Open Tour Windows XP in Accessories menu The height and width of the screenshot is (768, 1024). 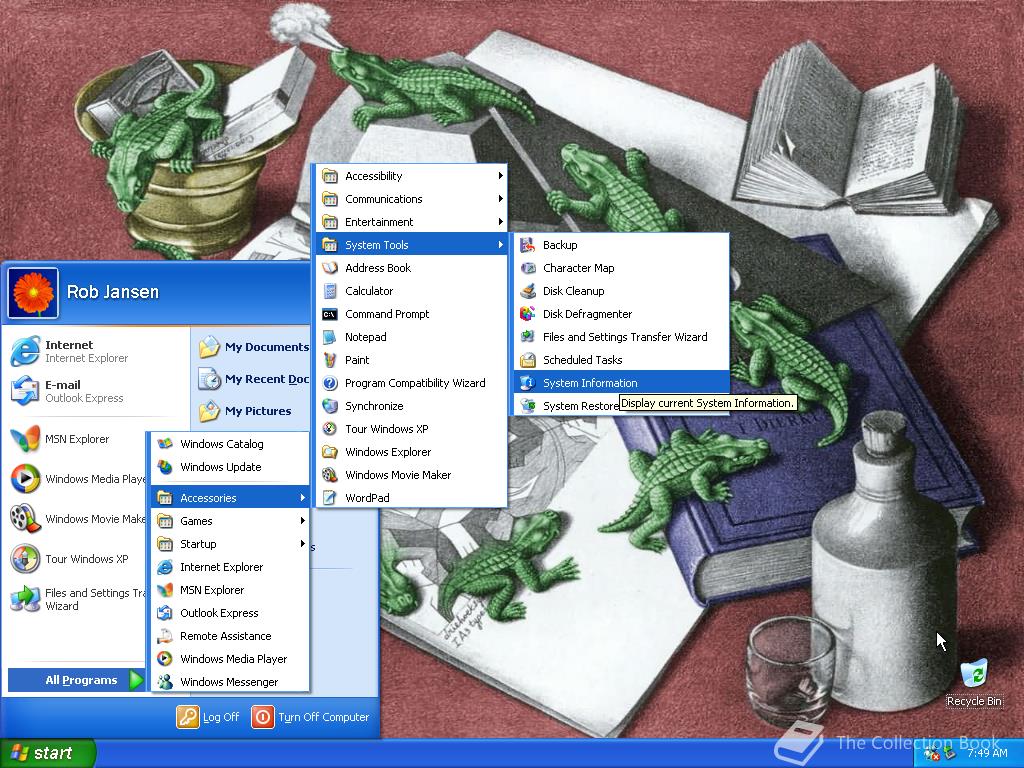click(x=411, y=428)
